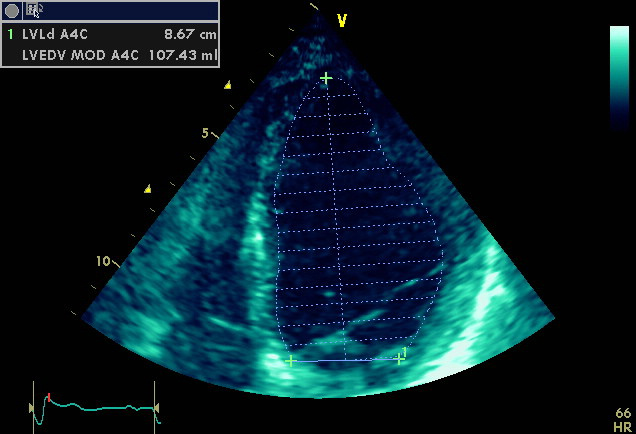Click the 10 cm depth scale label

[103, 261]
